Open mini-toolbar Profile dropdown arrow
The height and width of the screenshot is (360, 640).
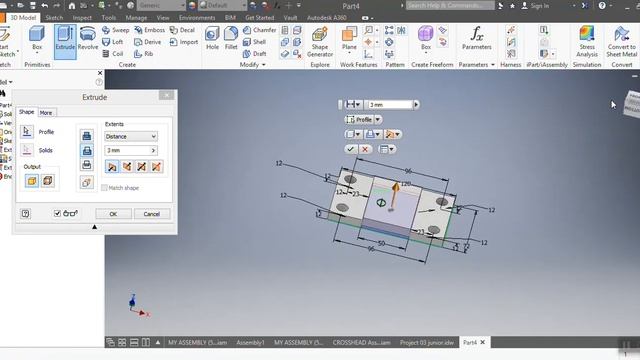[x=378, y=120]
